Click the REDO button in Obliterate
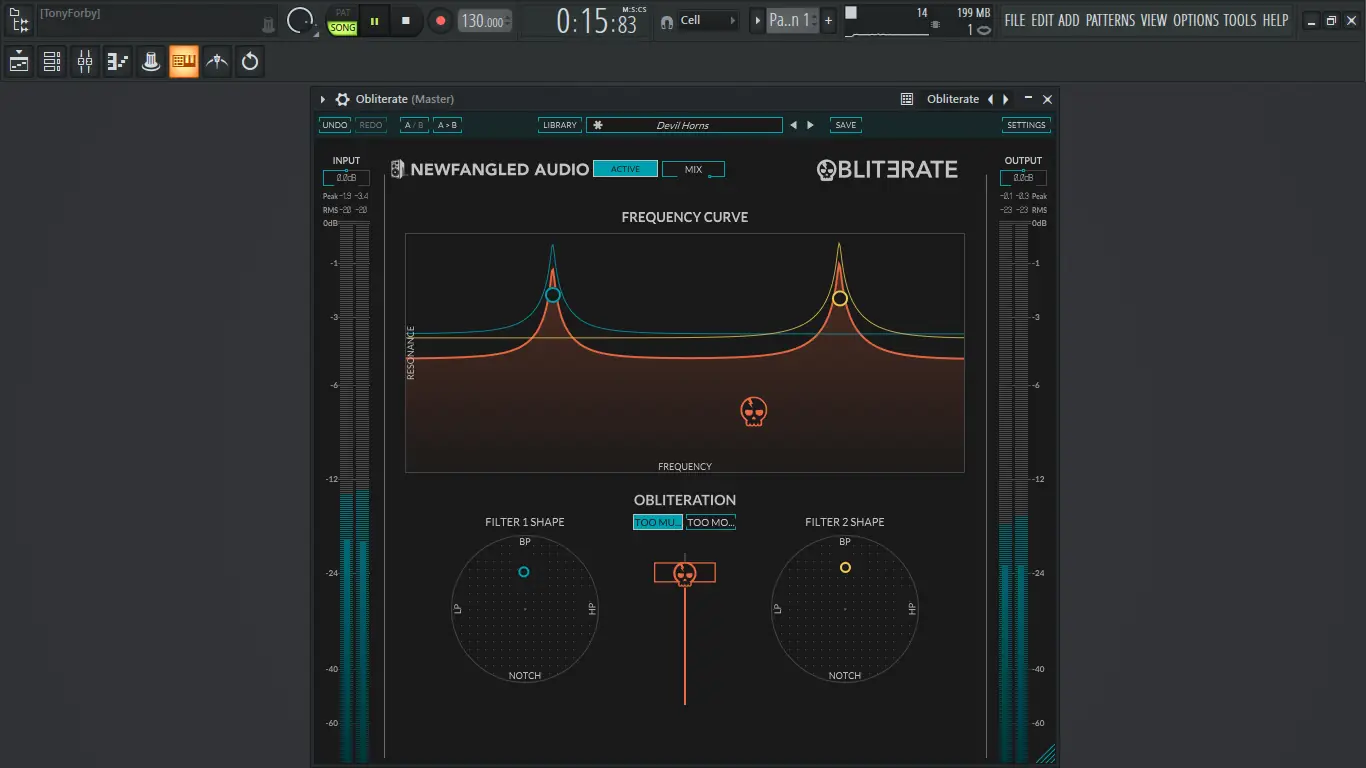The width and height of the screenshot is (1366, 768). pos(371,125)
